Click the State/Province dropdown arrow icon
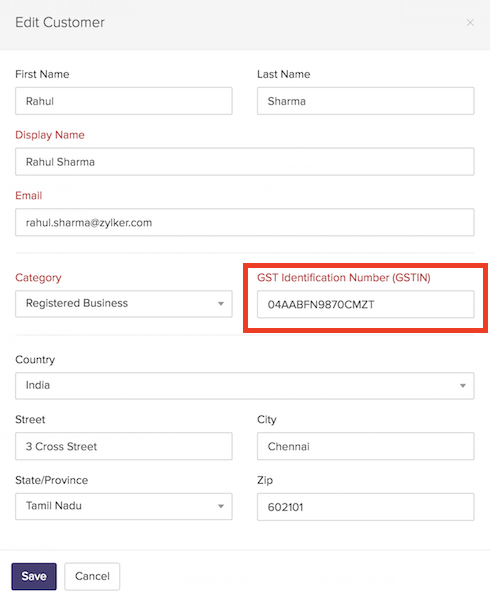Screen dimensions: 490x600 221,506
